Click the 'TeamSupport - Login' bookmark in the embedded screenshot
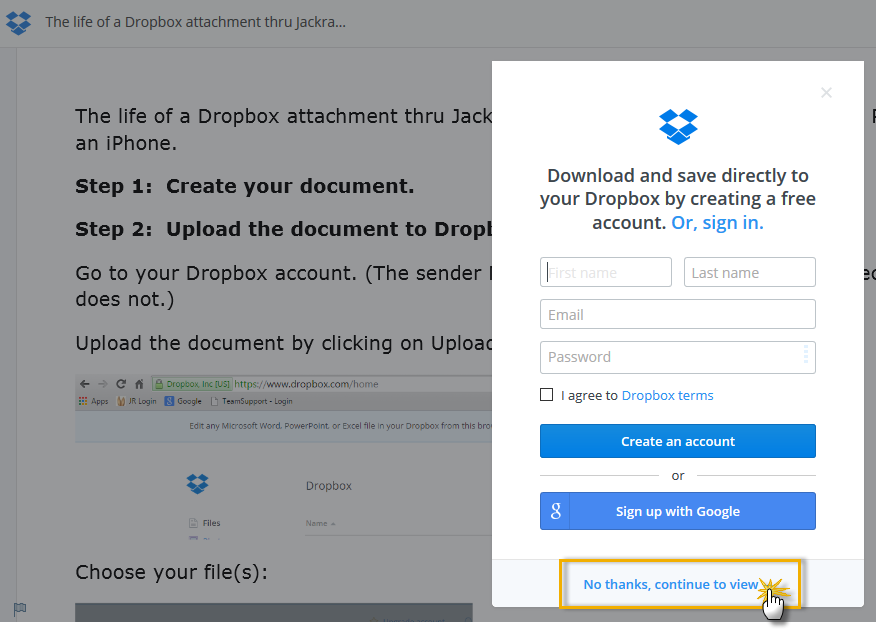The image size is (878, 631). click(251, 401)
